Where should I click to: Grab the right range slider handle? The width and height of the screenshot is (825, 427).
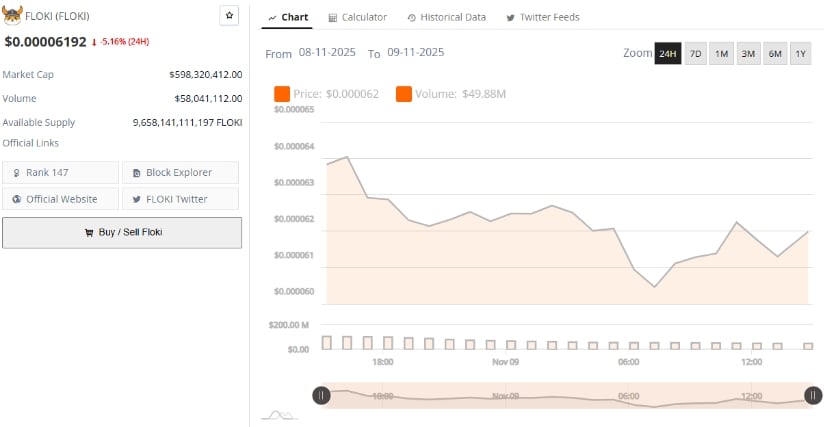pyautogui.click(x=813, y=395)
